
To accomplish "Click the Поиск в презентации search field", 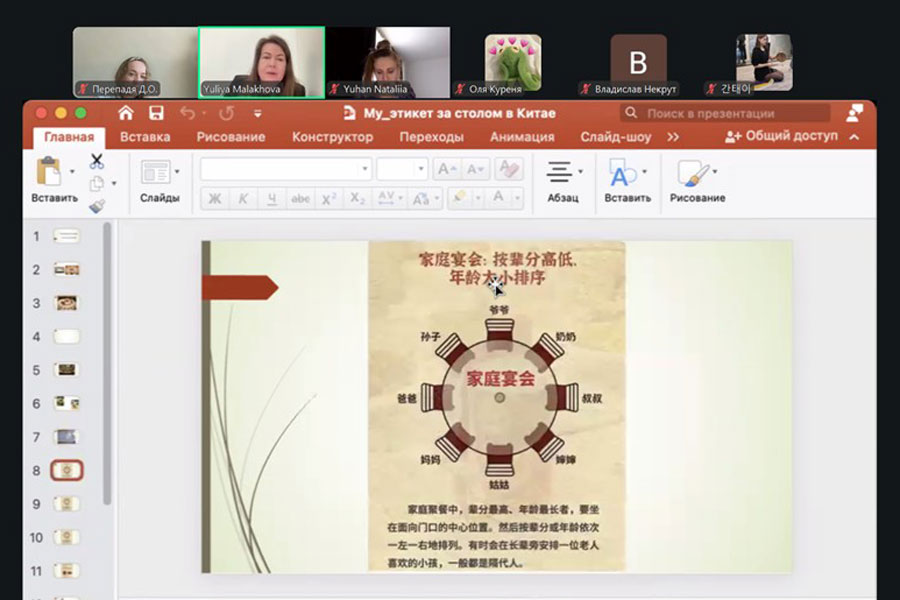I will point(725,113).
